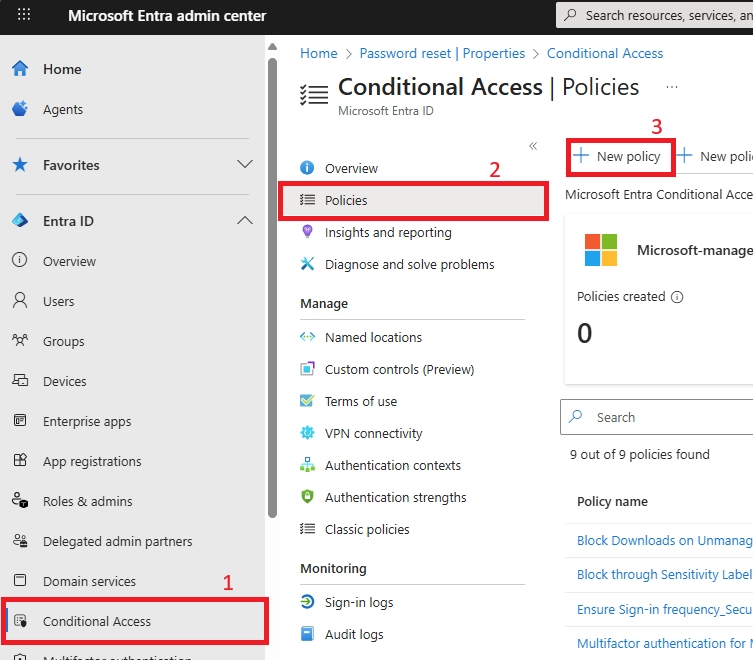Viewport: 753px width, 660px height.
Task: Click the policies Search field
Action: (x=656, y=417)
